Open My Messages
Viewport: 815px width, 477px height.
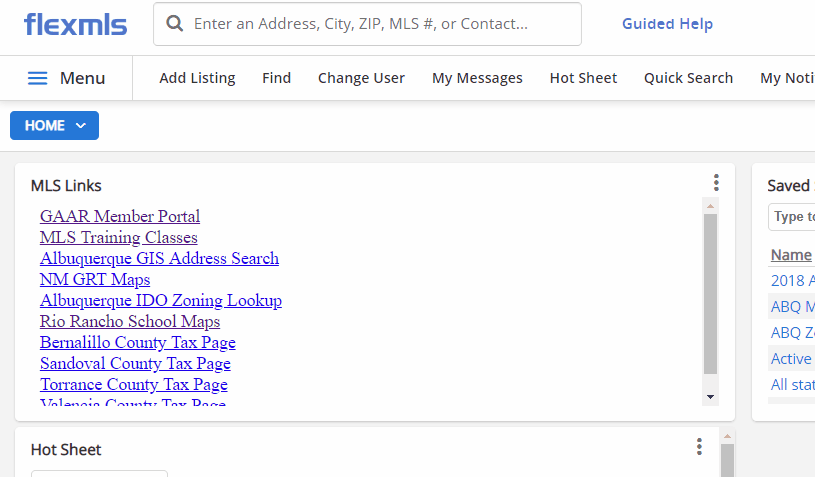point(477,78)
